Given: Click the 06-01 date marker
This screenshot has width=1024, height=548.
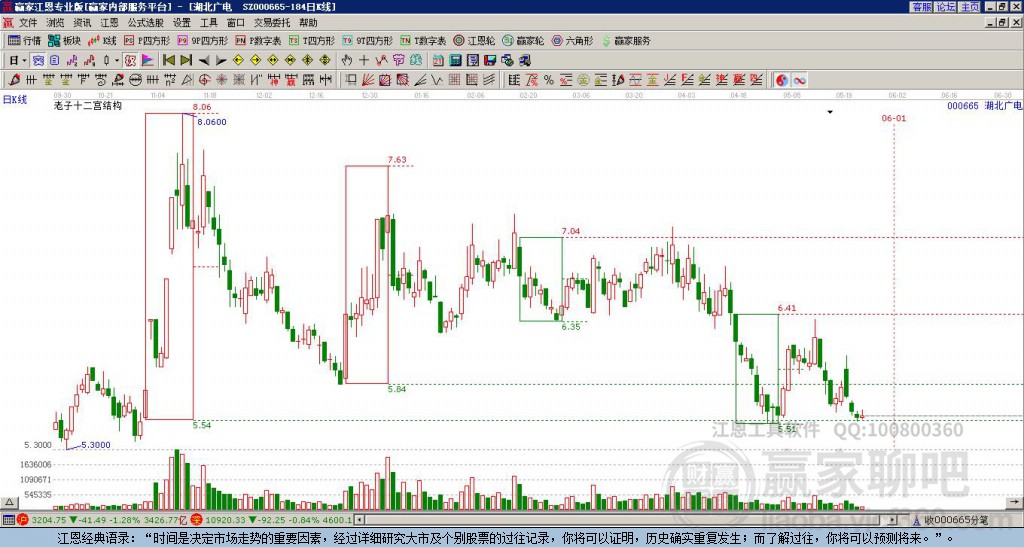Looking at the screenshot, I should pos(893,118).
